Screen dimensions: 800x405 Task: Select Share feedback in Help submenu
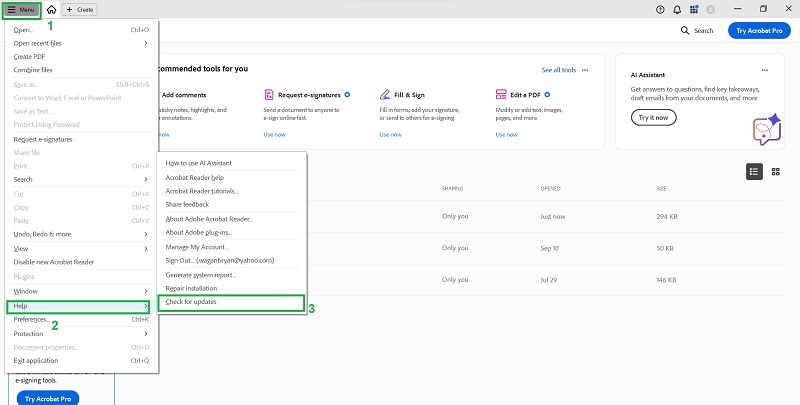[232, 205]
